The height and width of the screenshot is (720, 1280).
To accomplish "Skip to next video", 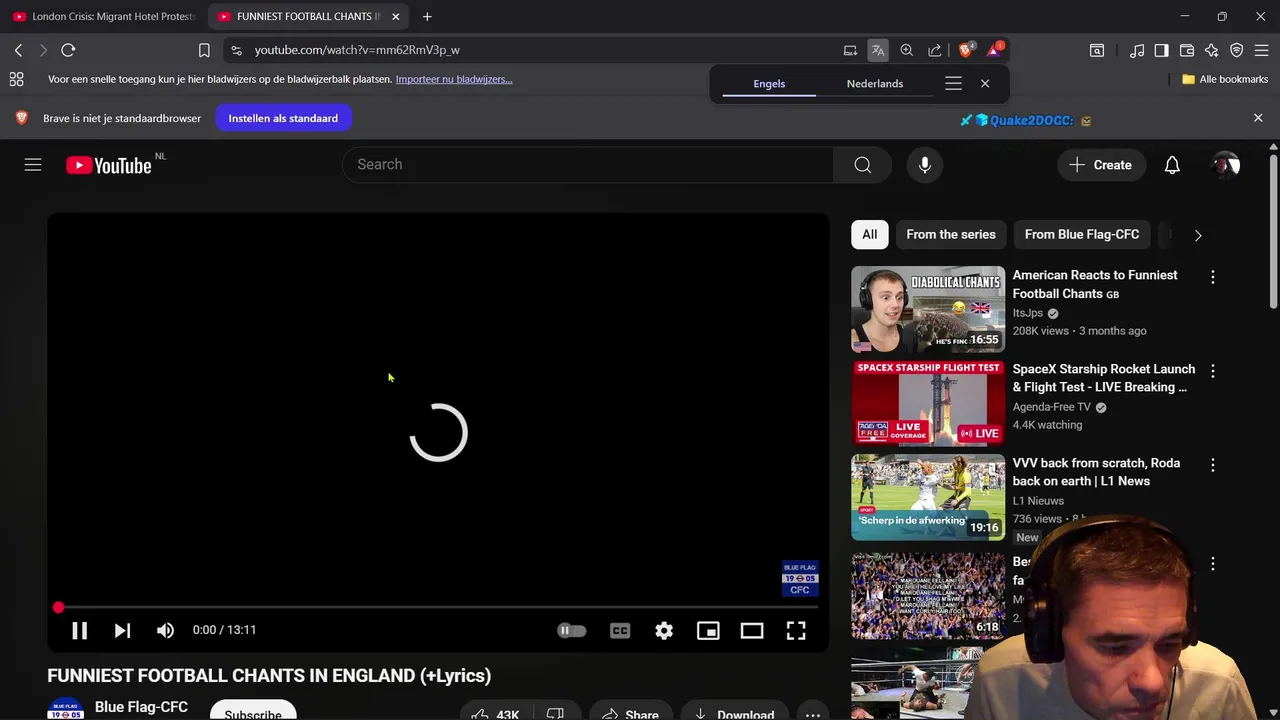I will (122, 630).
